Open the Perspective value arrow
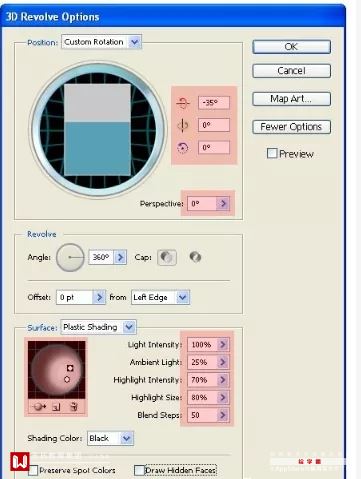The image size is (361, 479). 223,203
